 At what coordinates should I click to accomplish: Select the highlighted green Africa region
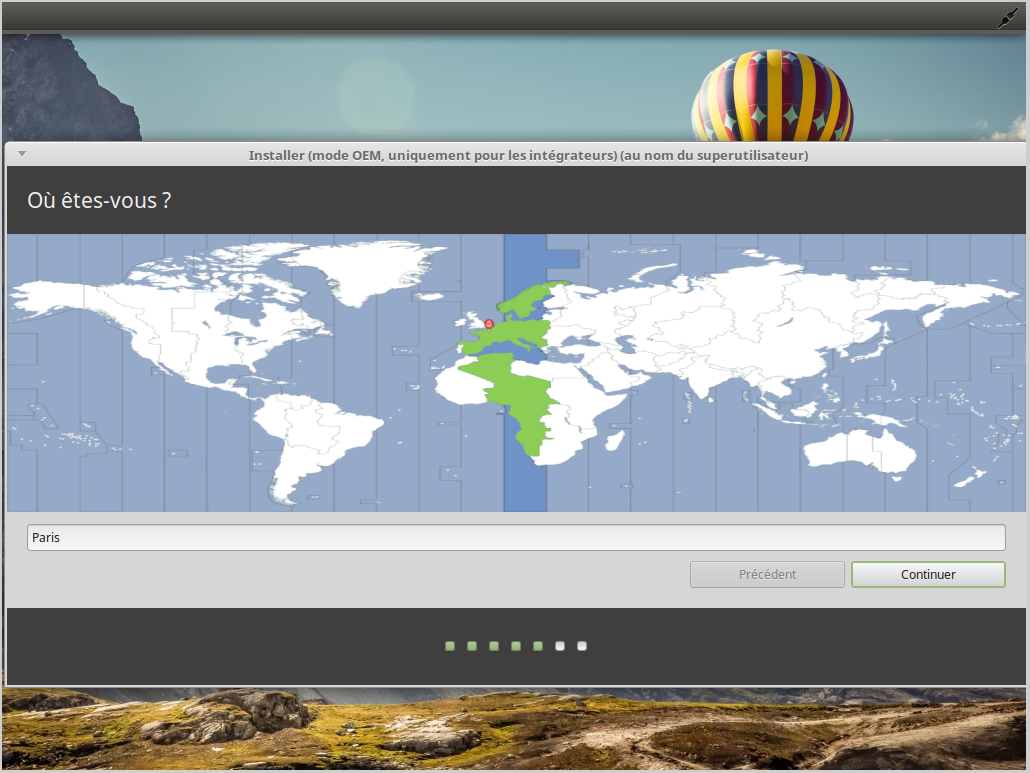pos(520,400)
